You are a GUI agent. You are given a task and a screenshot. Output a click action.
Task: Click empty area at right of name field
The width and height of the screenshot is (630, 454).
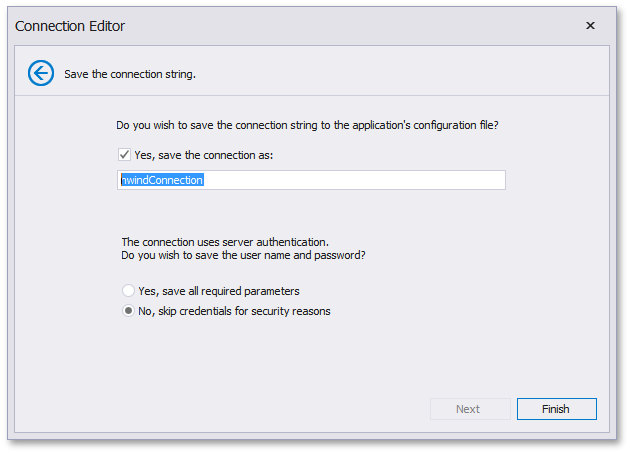point(354,180)
